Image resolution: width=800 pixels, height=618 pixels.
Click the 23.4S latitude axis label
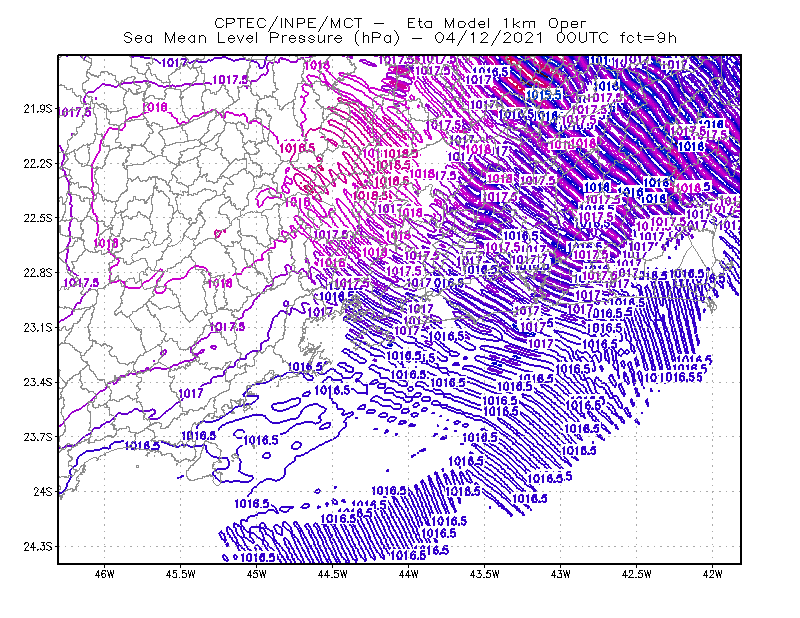click(x=38, y=382)
